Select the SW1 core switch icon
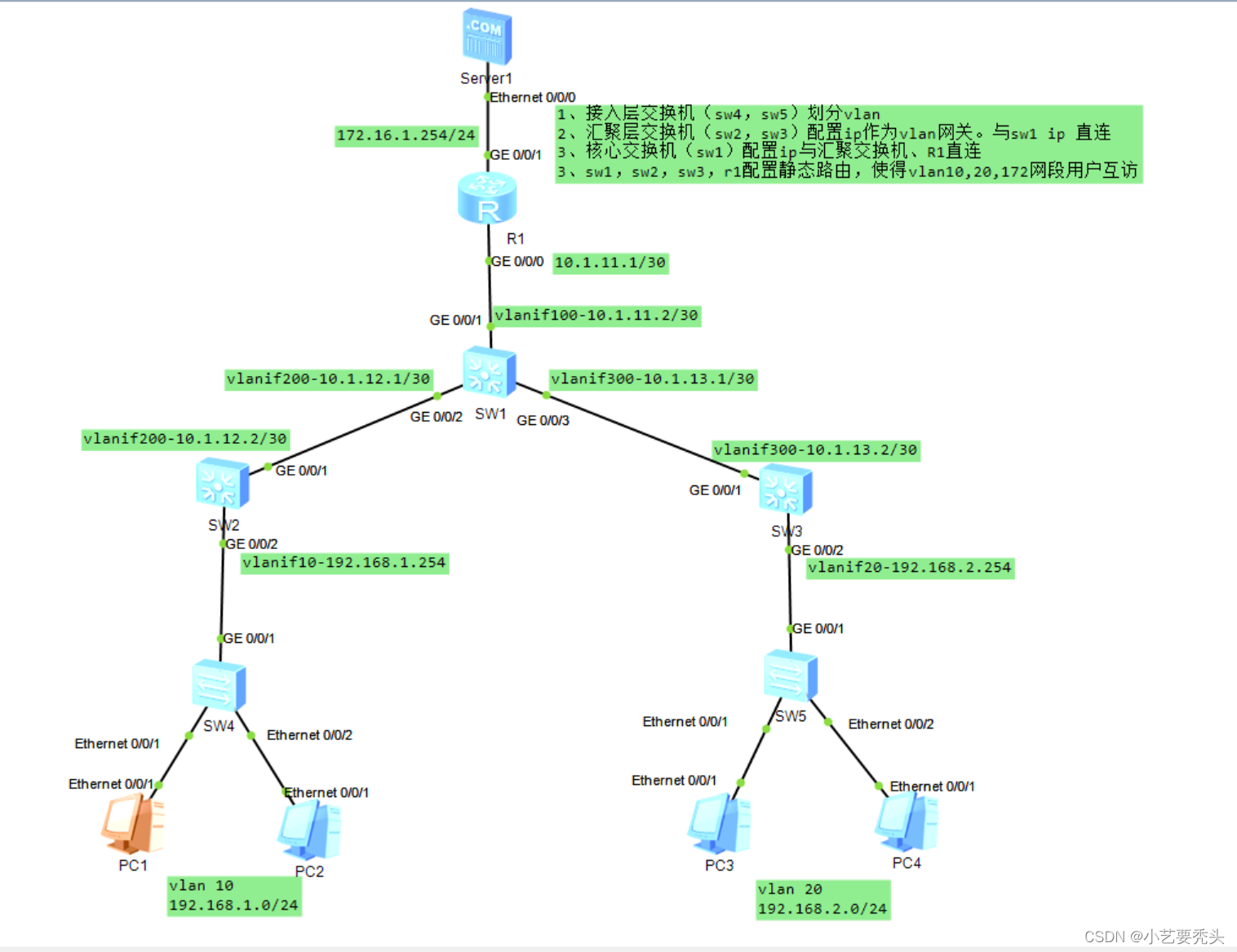 [489, 372]
